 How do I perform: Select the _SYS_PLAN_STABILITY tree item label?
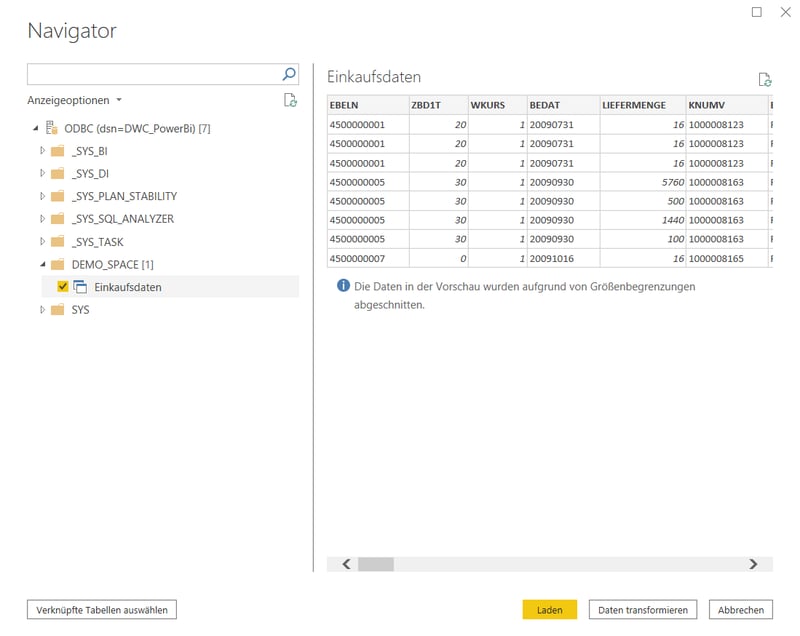coord(124,196)
